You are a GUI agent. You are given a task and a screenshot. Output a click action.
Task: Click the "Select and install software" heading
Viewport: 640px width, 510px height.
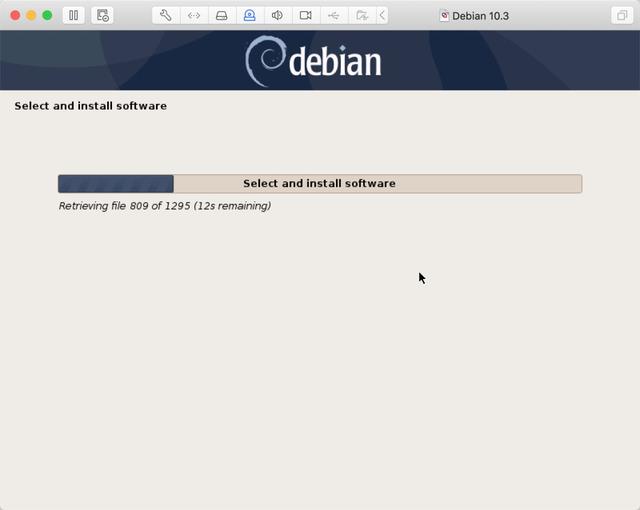91,106
